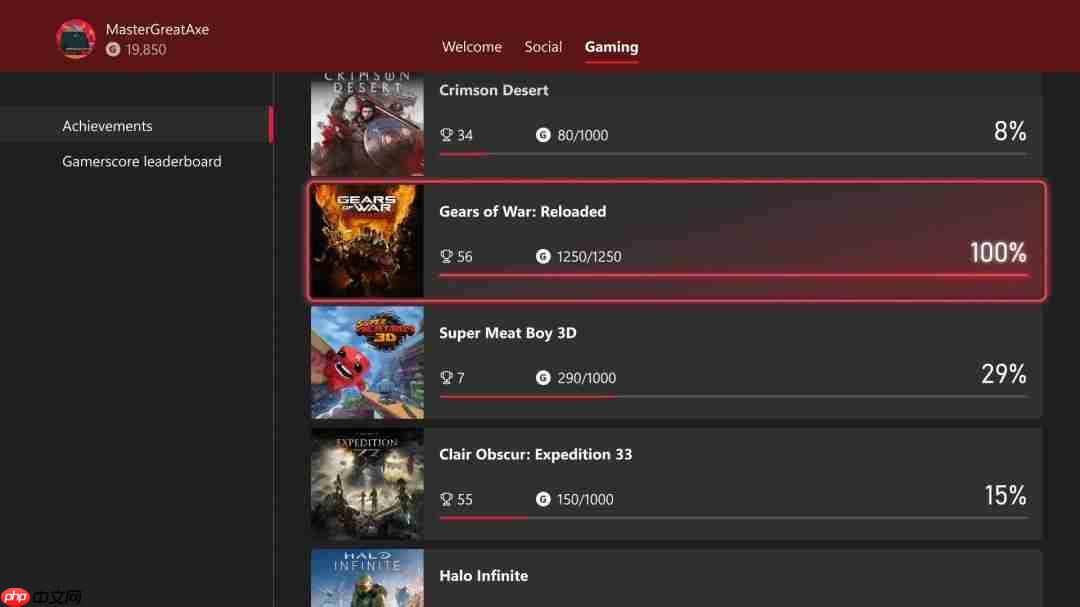Viewport: 1080px width, 607px height.
Task: Open the Super Meat Boy 3D cover art
Action: tap(367, 362)
